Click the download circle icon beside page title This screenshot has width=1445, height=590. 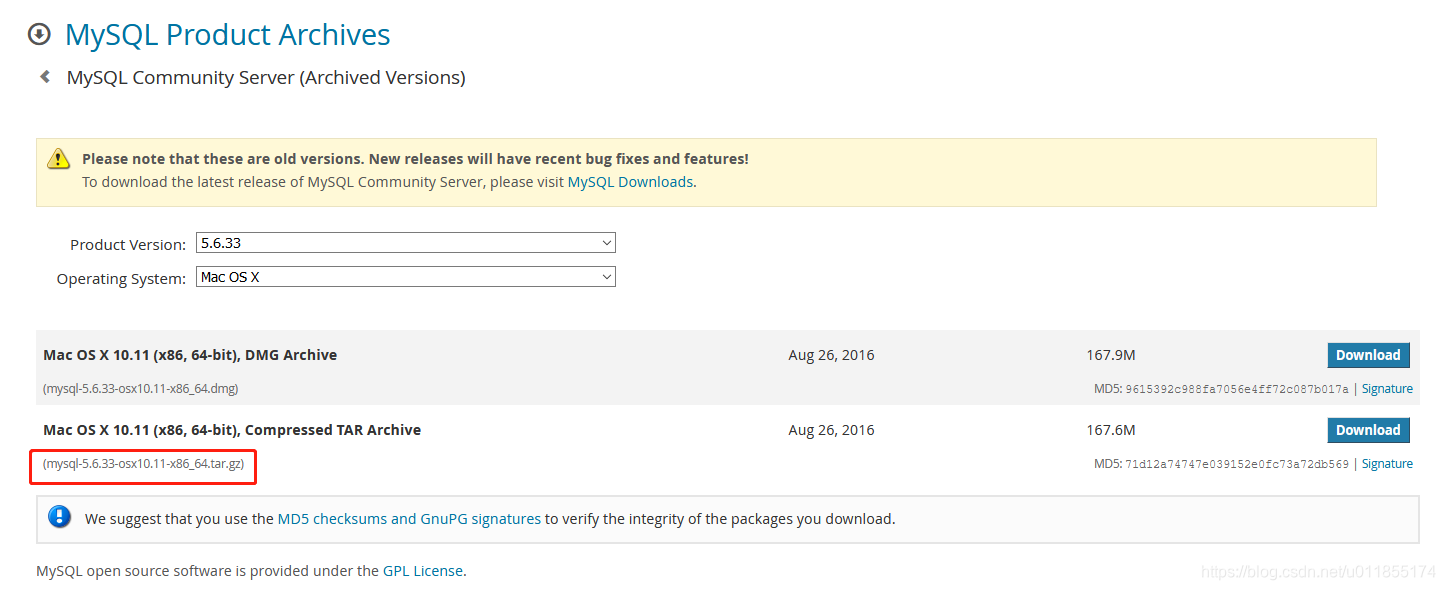(x=39, y=35)
